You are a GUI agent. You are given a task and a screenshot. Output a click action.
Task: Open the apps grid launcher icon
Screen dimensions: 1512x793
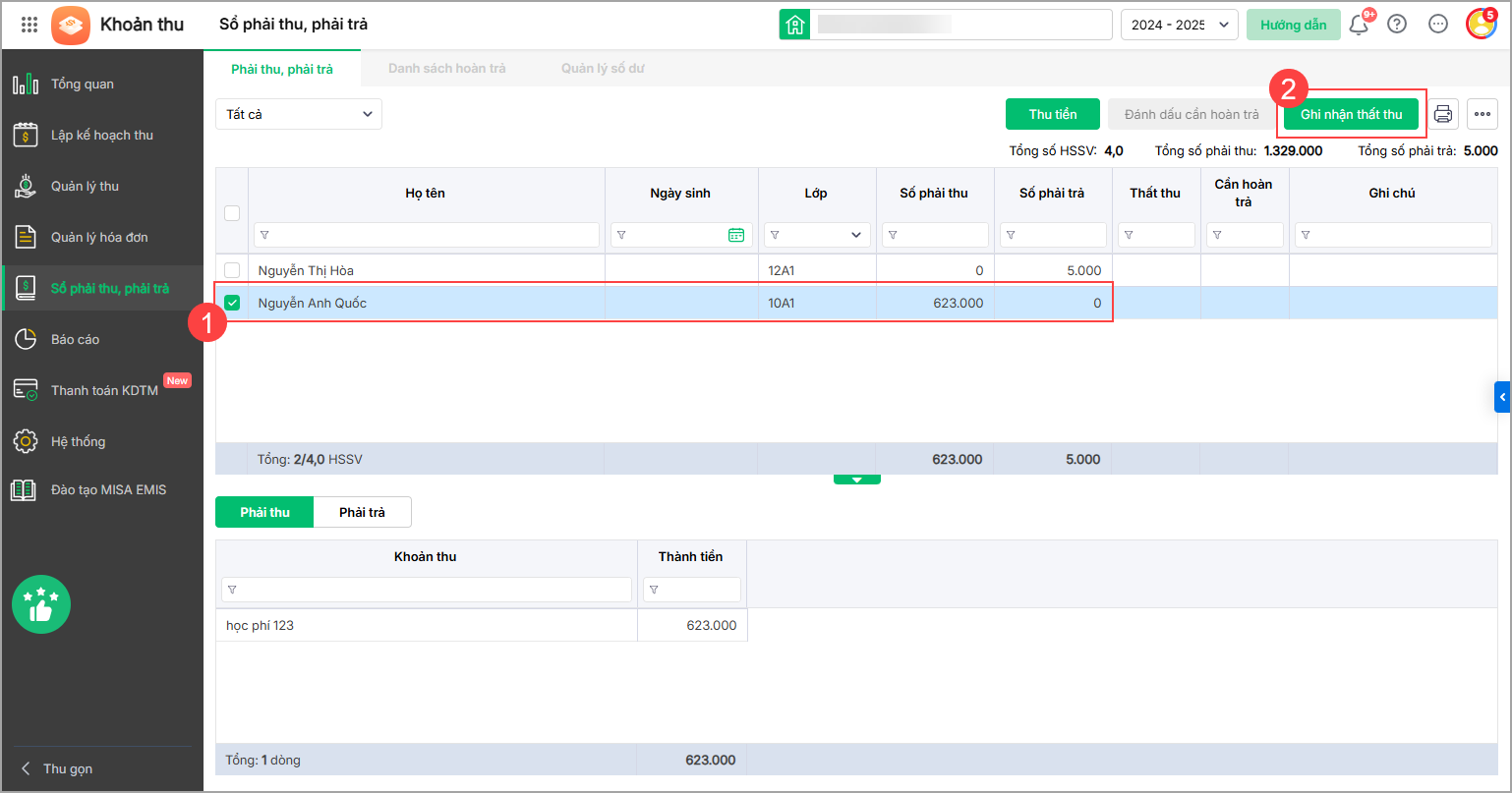[x=29, y=25]
